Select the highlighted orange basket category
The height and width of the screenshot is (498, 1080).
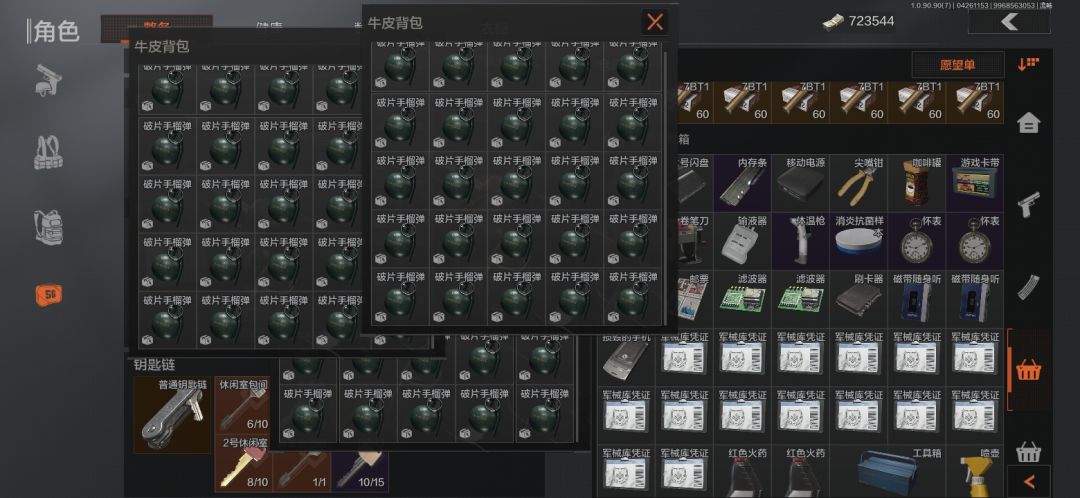(1028, 370)
